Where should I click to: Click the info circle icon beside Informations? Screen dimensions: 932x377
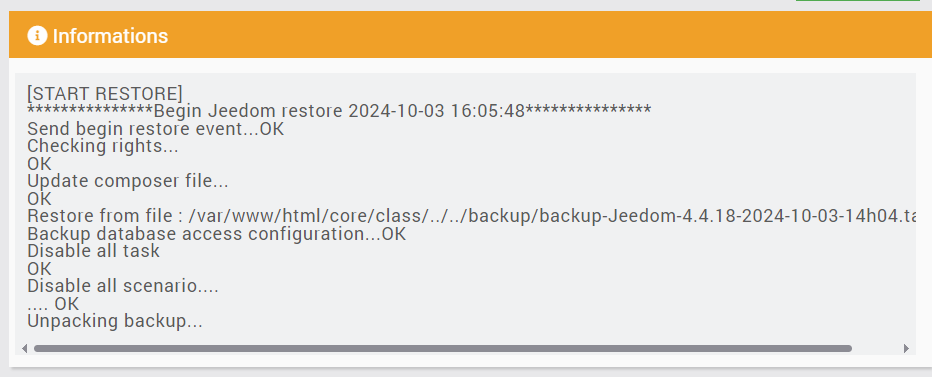[37, 36]
